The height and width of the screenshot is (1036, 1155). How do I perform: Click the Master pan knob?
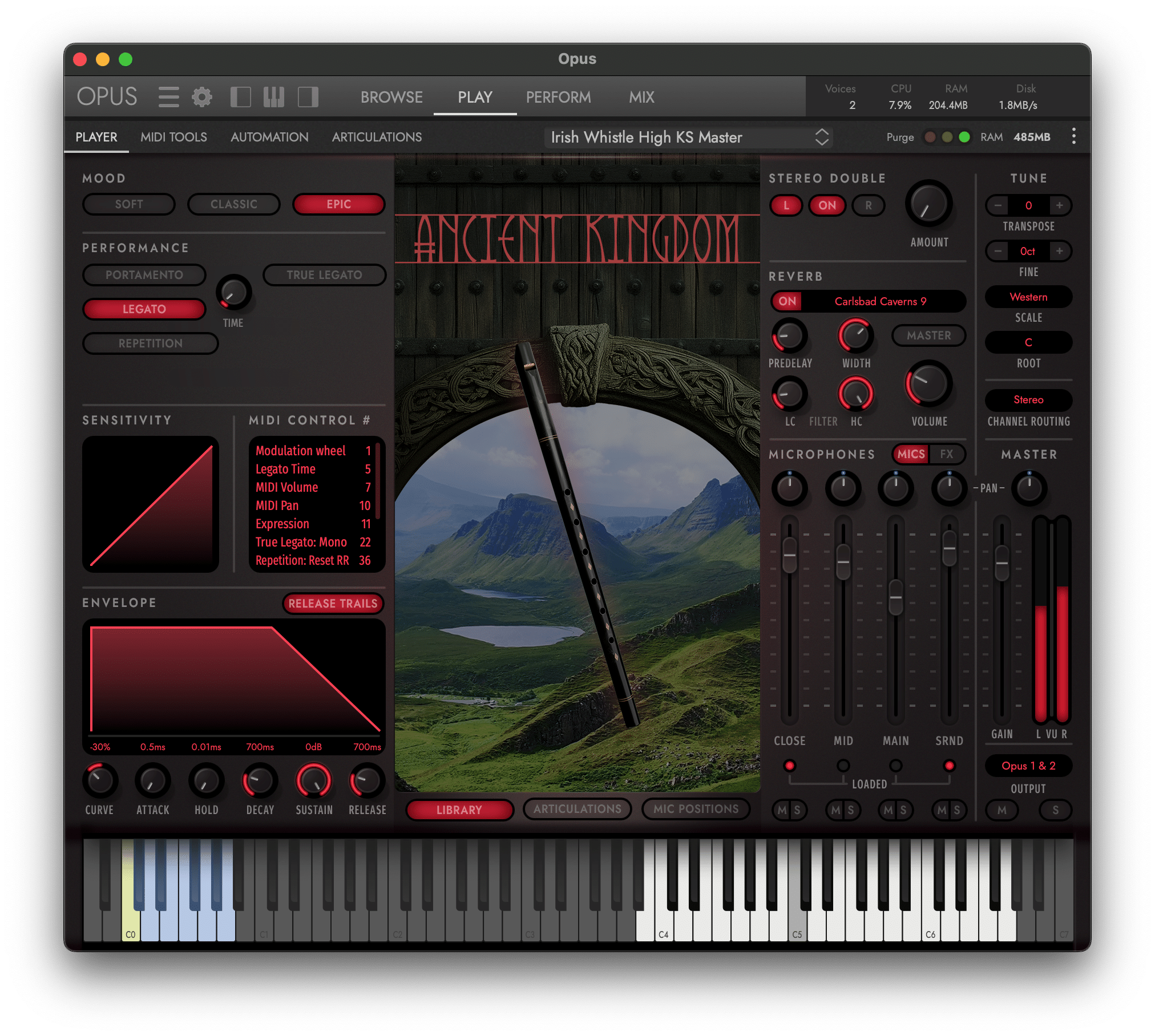click(1029, 488)
